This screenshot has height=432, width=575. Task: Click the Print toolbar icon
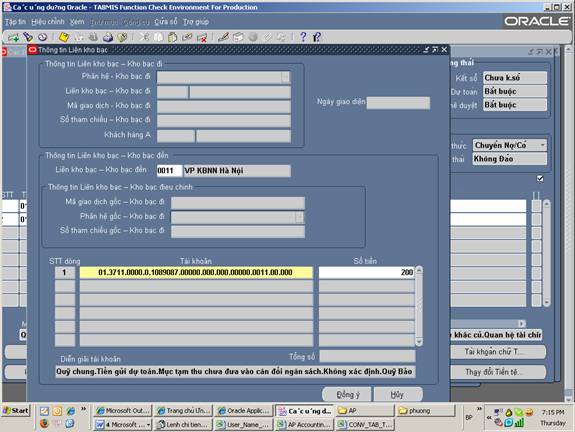click(108, 37)
